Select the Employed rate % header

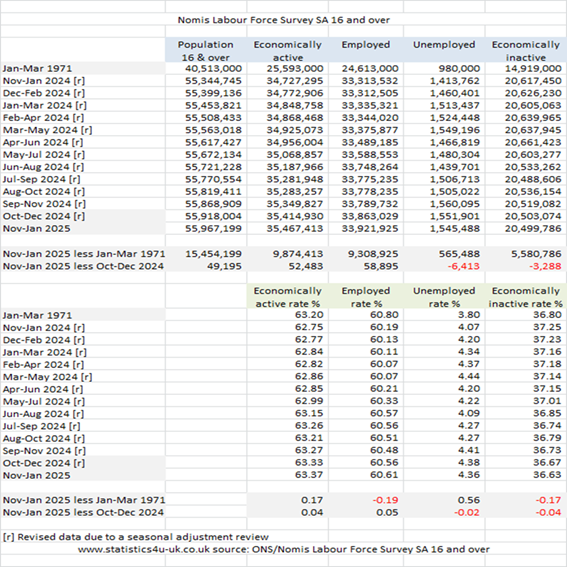(x=366, y=297)
